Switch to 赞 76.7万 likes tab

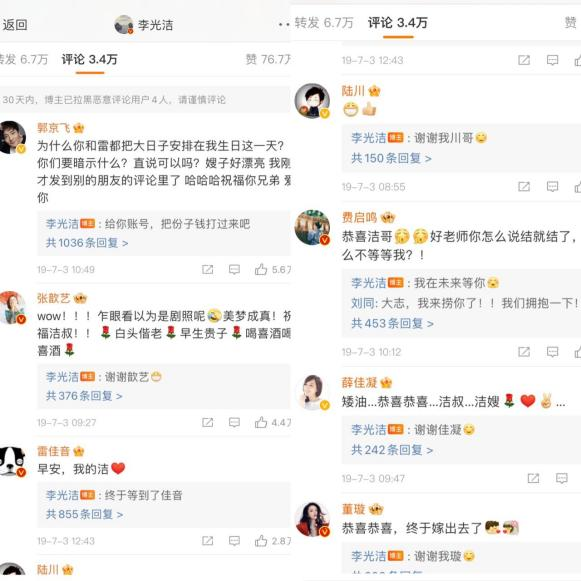coord(268,59)
